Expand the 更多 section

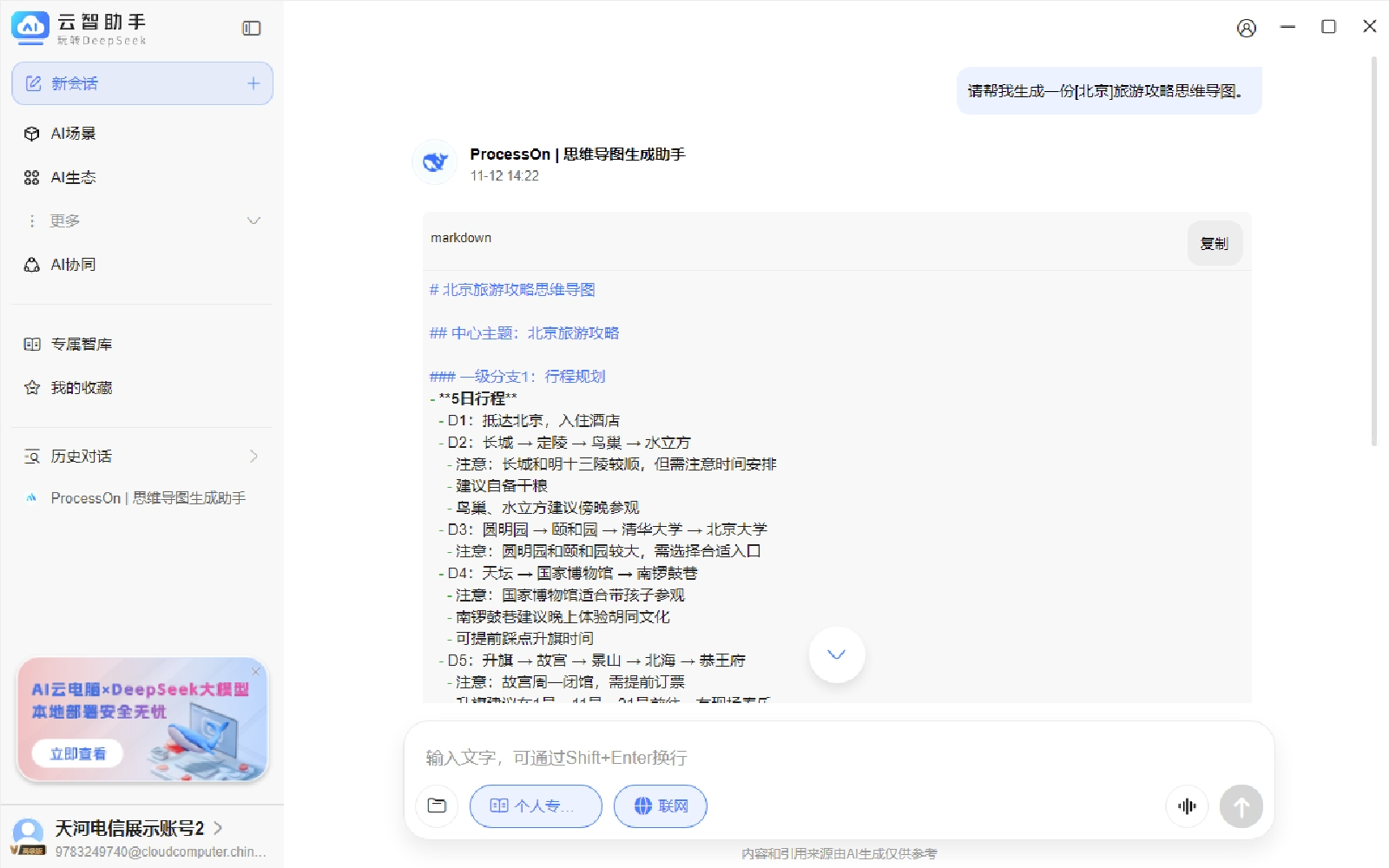point(253,220)
